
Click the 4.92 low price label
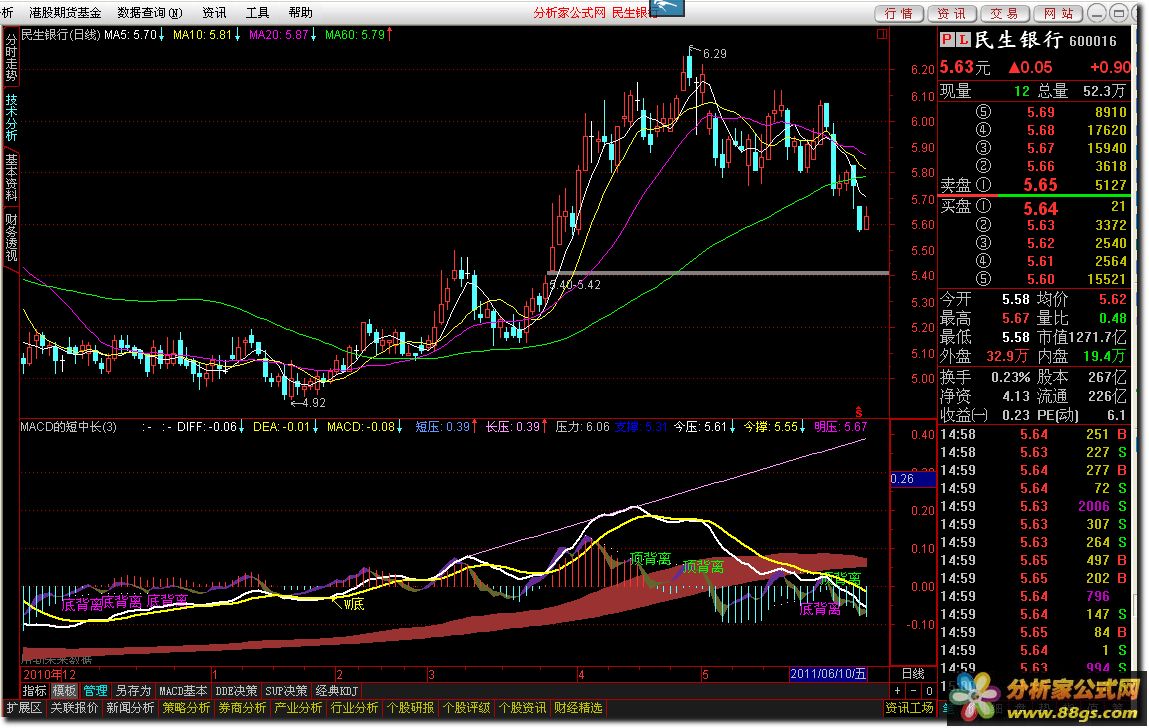point(313,402)
